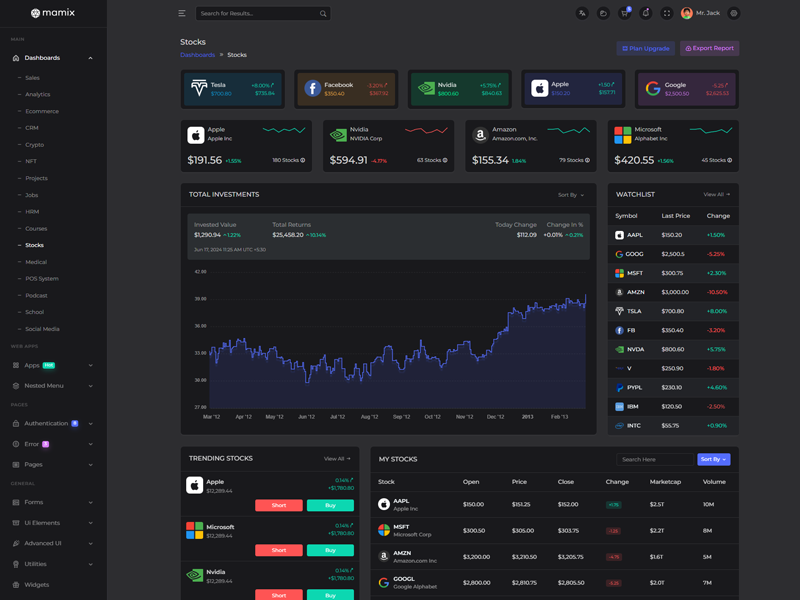Click Buy for Apple in Trending Stocks
The image size is (800, 600).
click(330, 505)
